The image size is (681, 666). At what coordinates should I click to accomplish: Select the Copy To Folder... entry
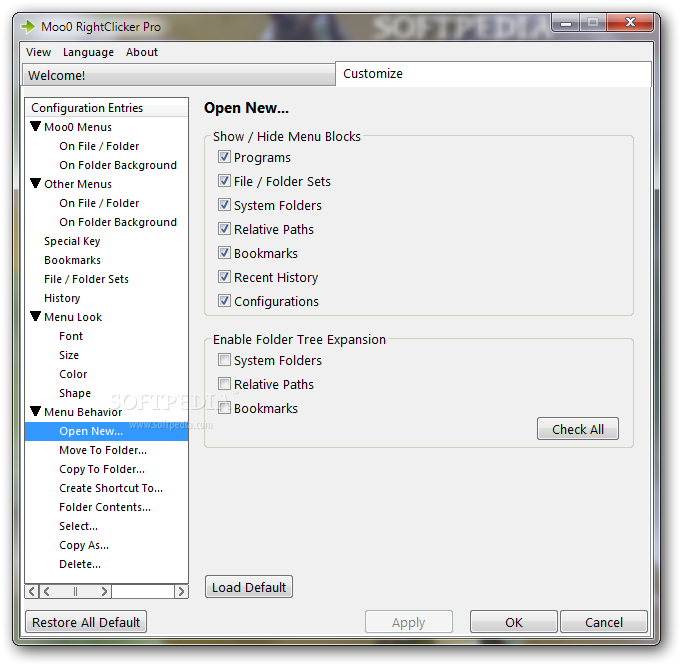(102, 469)
